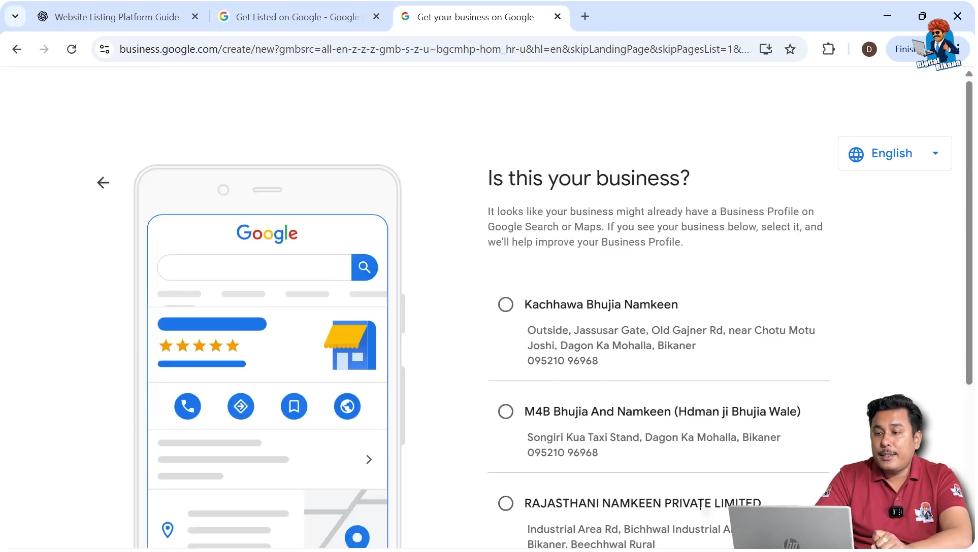Reload the current page
The width and height of the screenshot is (978, 552).
coord(72,49)
